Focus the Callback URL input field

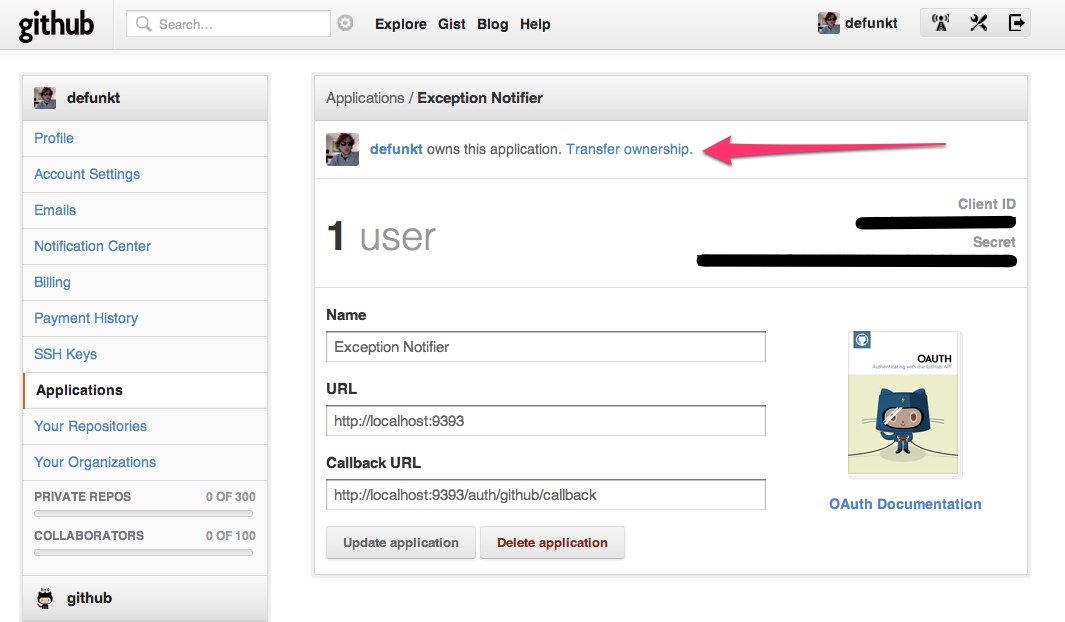[545, 495]
